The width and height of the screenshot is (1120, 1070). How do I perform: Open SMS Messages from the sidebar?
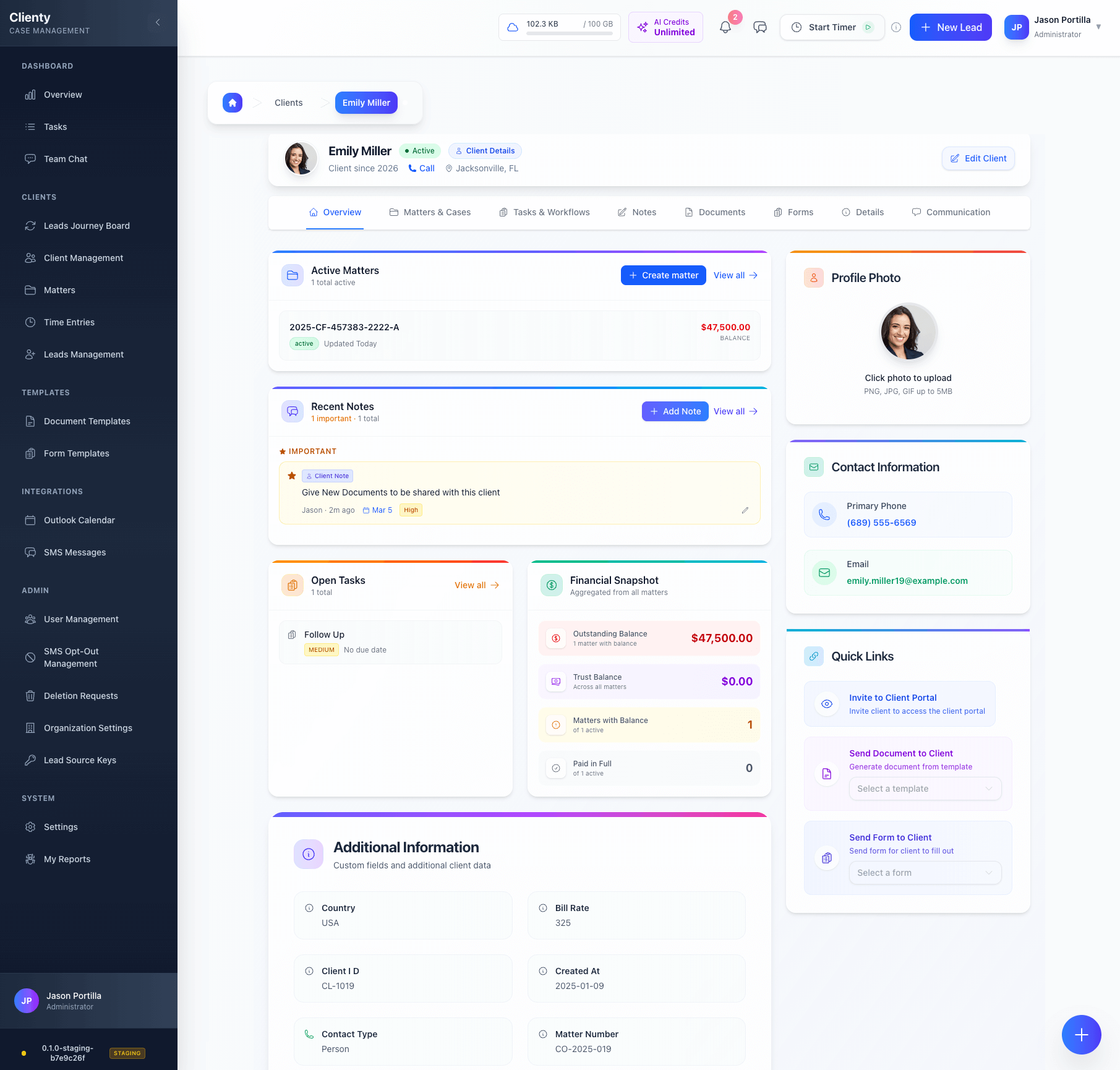(x=74, y=552)
